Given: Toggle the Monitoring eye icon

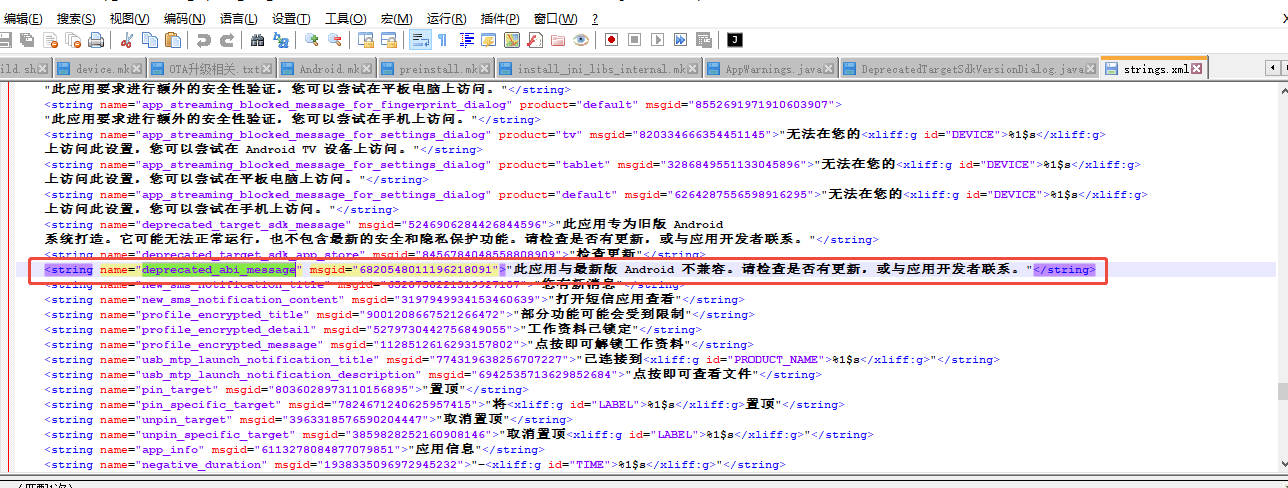Looking at the screenshot, I should point(581,40).
